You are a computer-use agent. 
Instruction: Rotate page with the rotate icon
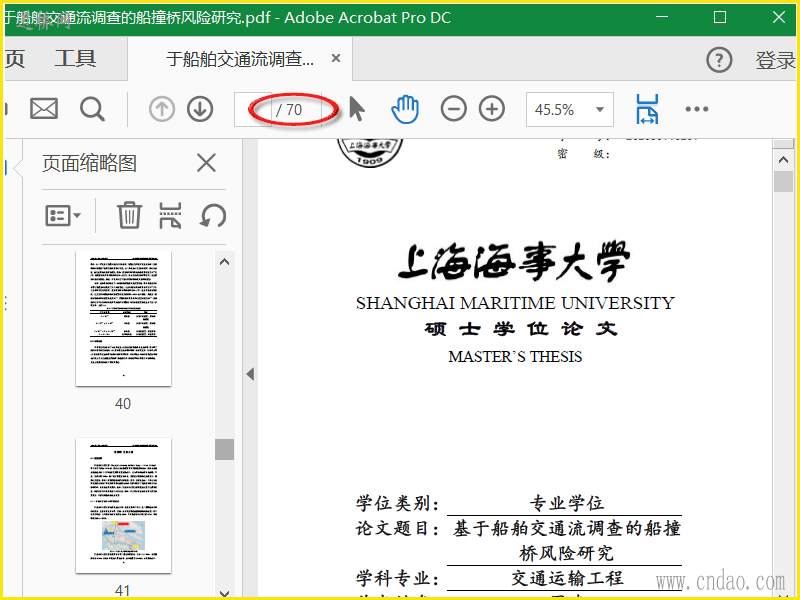(212, 215)
